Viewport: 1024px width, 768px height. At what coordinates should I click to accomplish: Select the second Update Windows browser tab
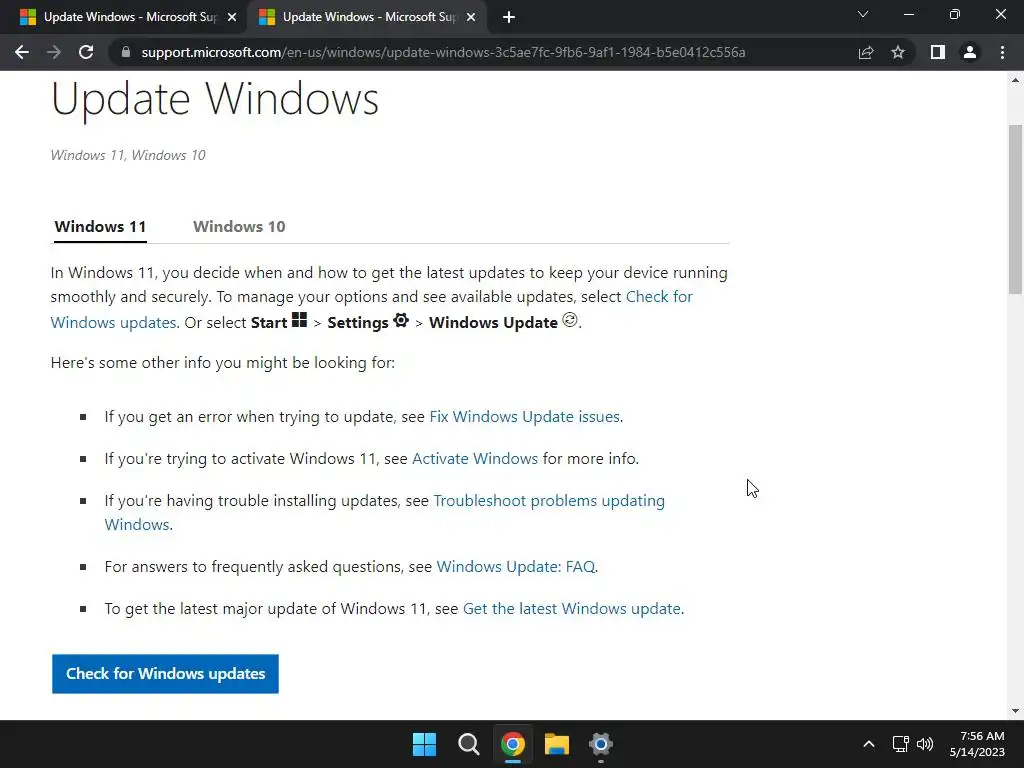(369, 18)
